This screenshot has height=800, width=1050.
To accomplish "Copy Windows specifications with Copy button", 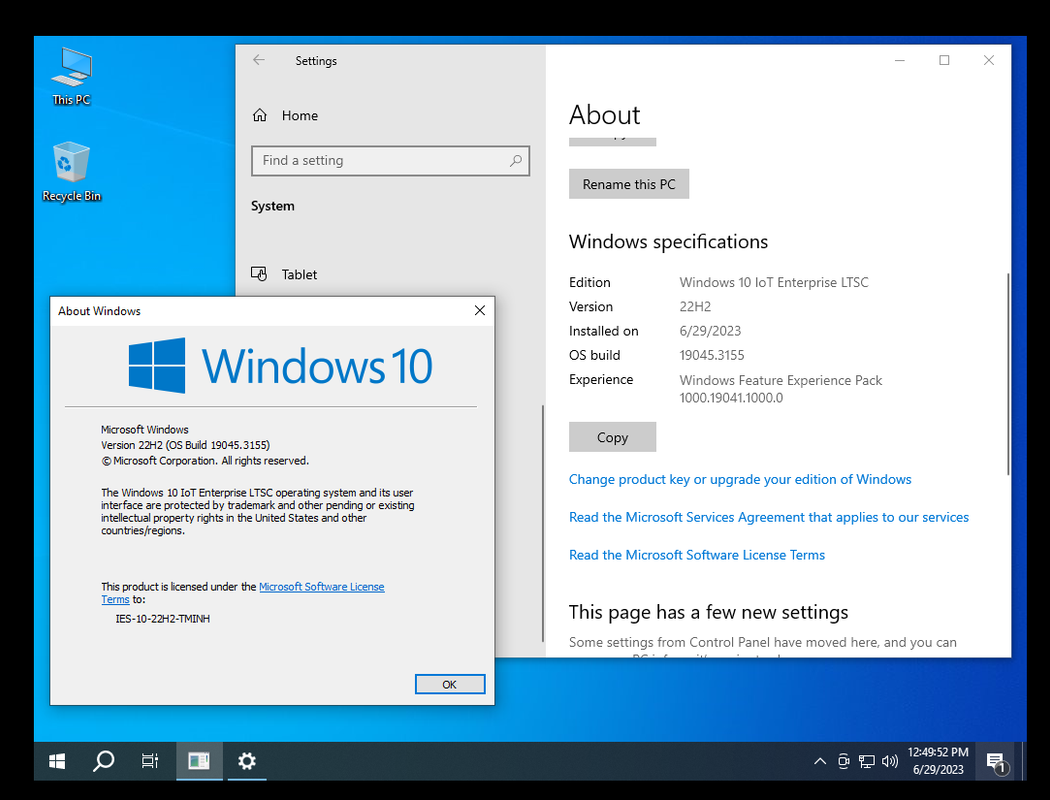I will pyautogui.click(x=612, y=437).
